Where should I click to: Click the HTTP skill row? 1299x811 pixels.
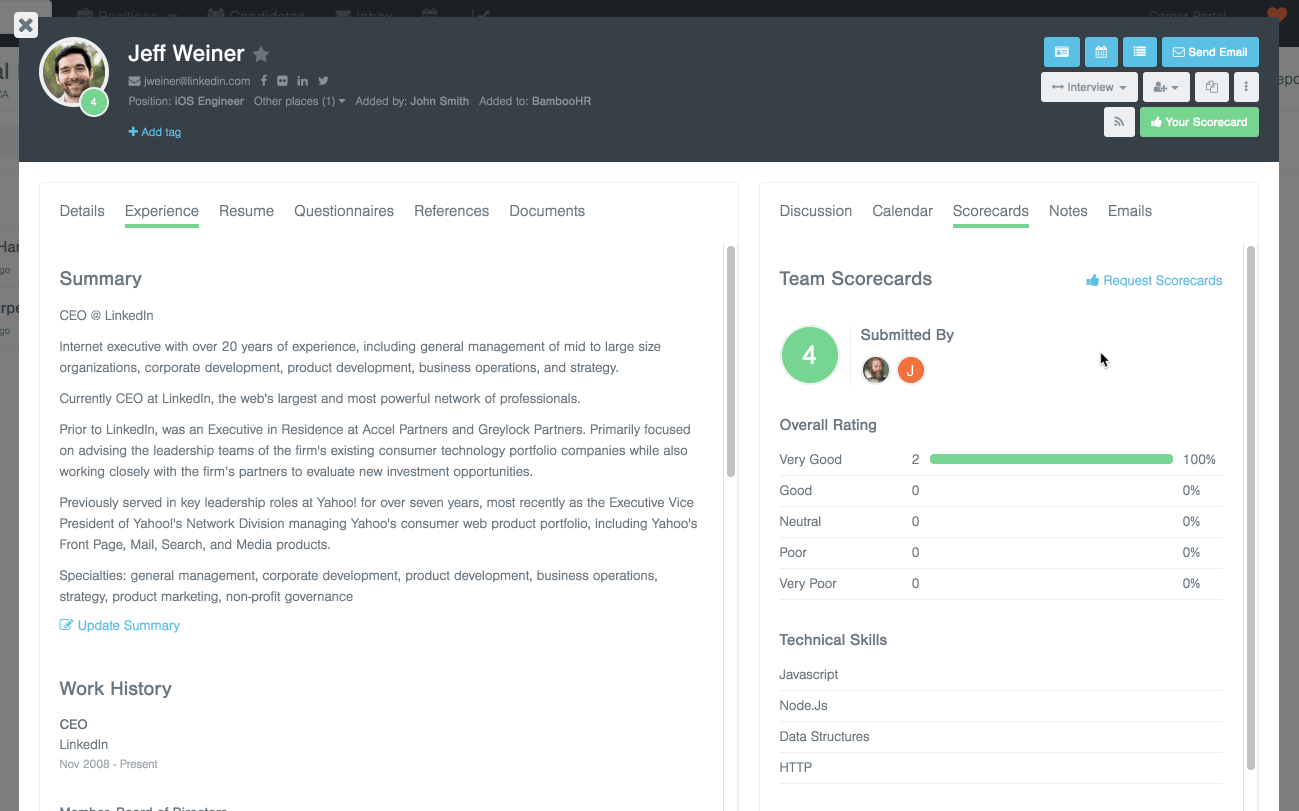[x=1001, y=768]
